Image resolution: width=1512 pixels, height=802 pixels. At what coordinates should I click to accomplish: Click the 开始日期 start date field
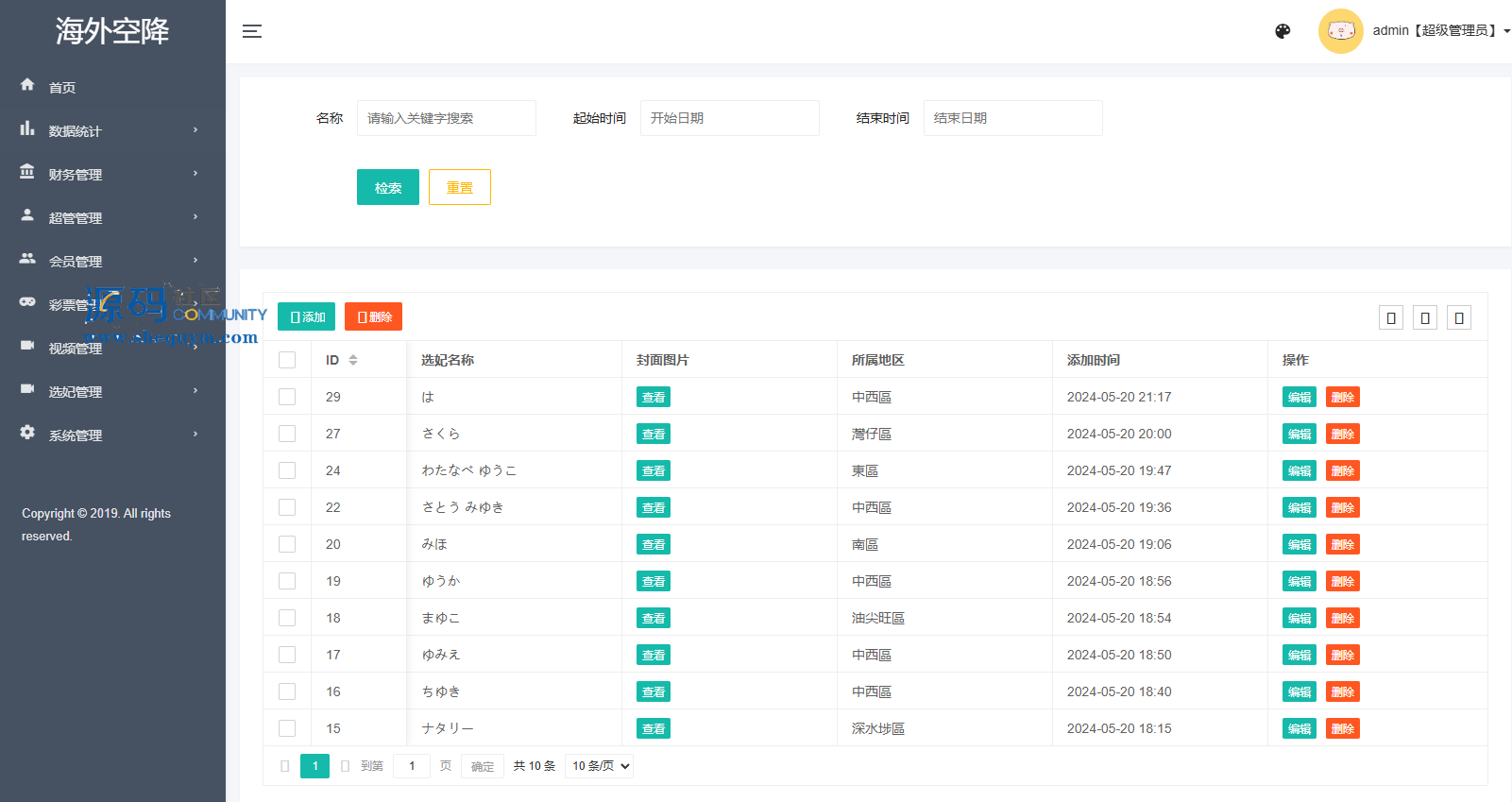pos(730,118)
